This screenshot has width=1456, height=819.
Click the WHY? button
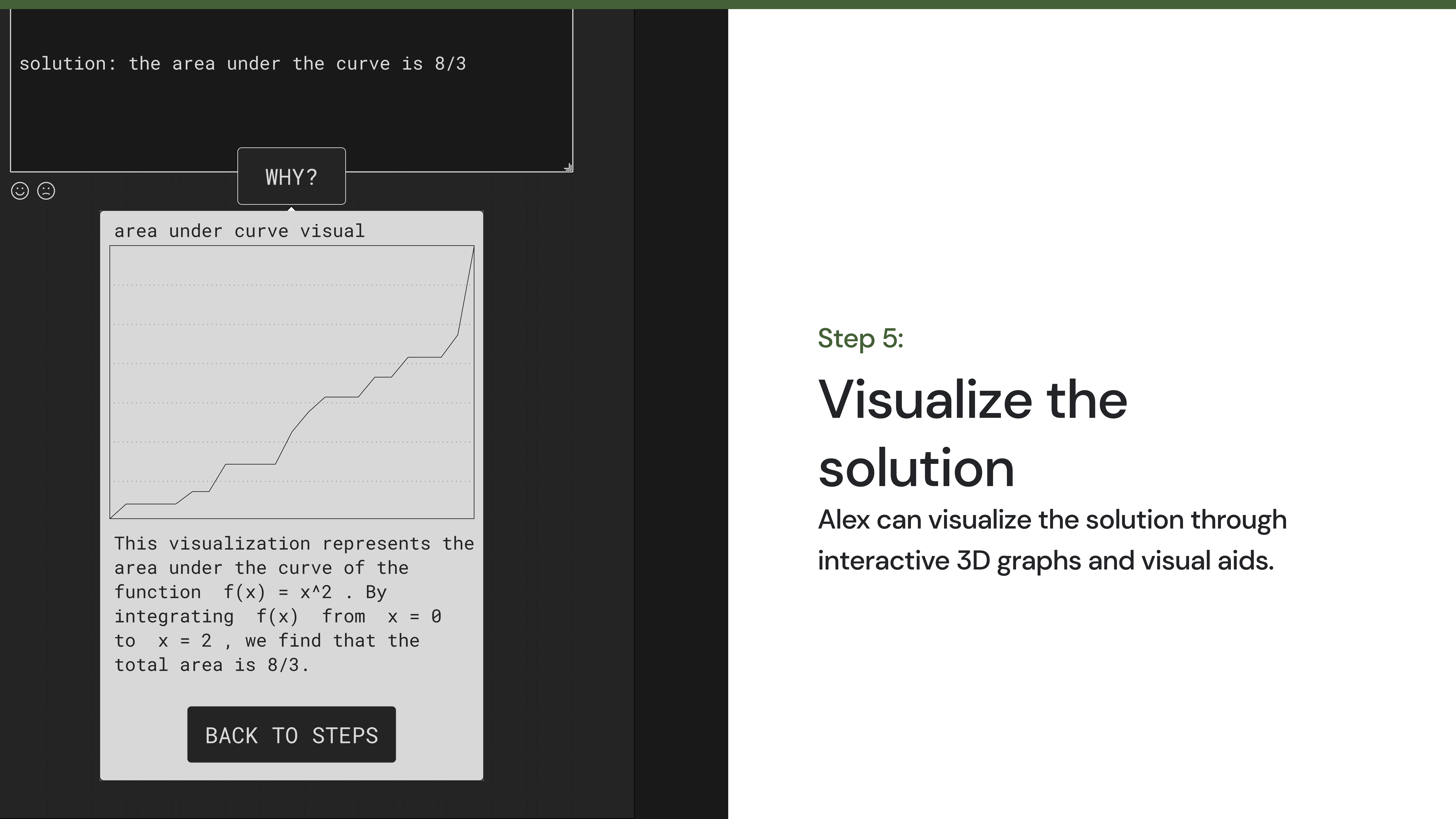click(292, 176)
